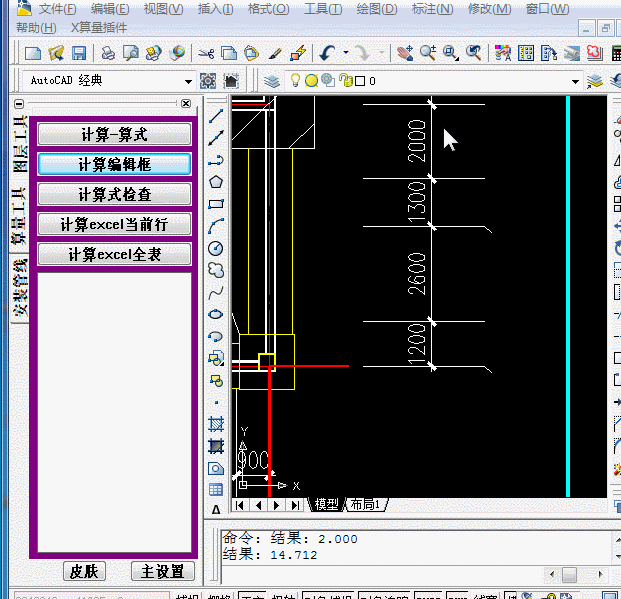Select the Line draw tool
The height and width of the screenshot is (599, 621).
216,116
